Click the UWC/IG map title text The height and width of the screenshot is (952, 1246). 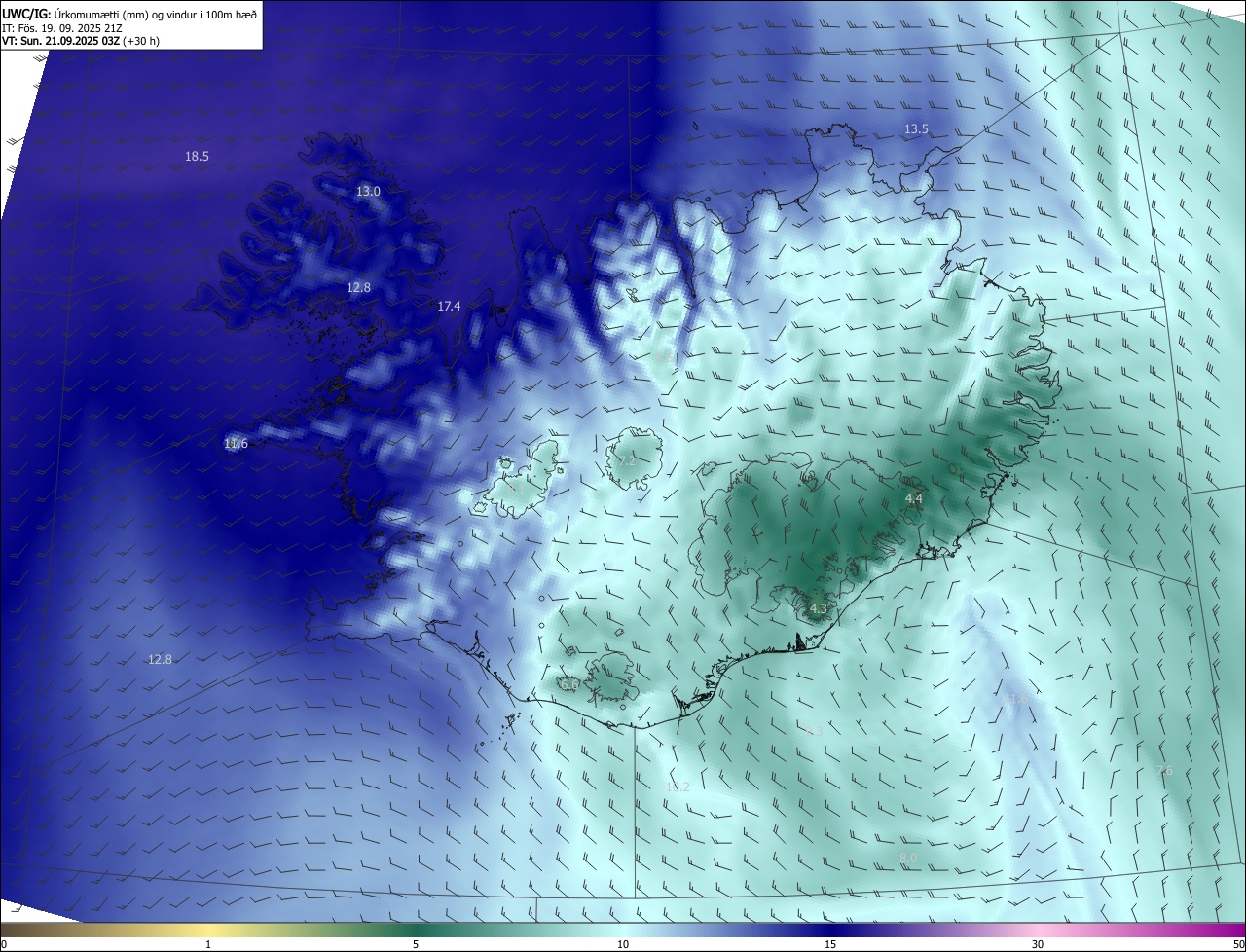[128, 14]
